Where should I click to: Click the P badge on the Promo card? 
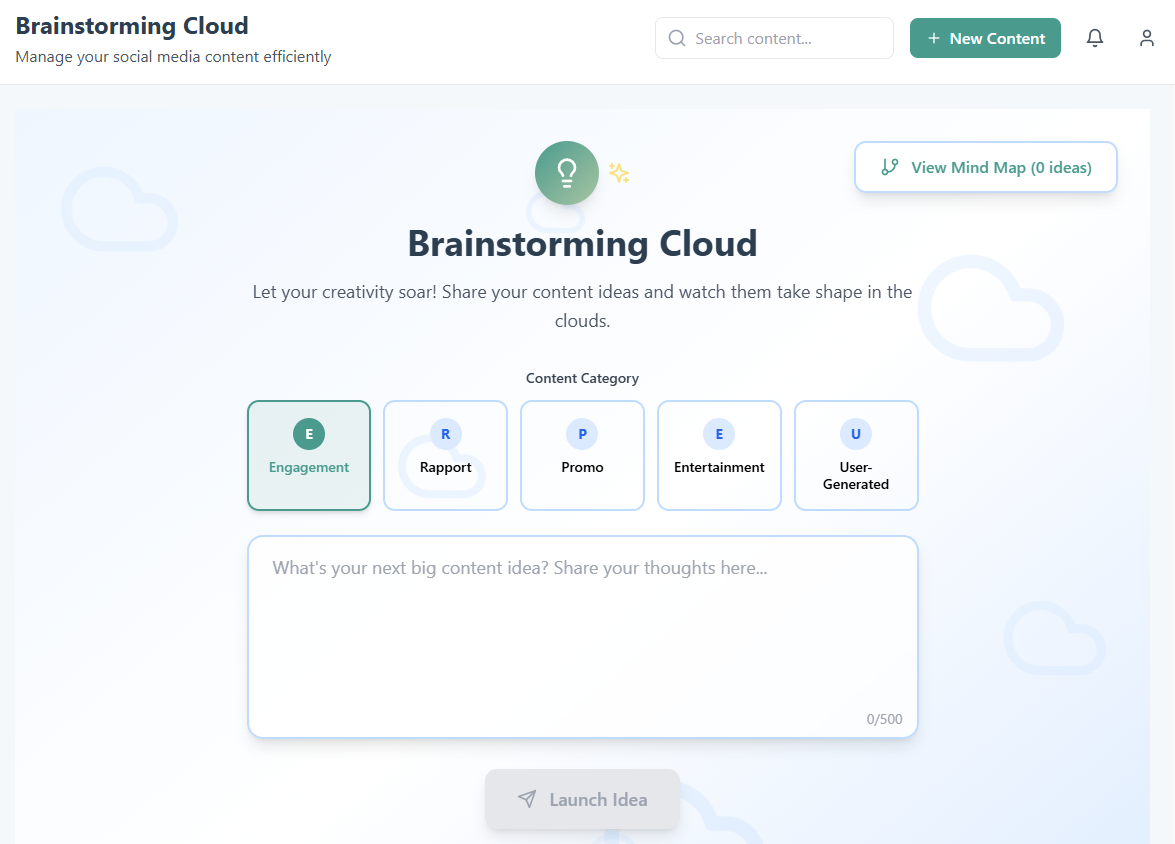582,434
